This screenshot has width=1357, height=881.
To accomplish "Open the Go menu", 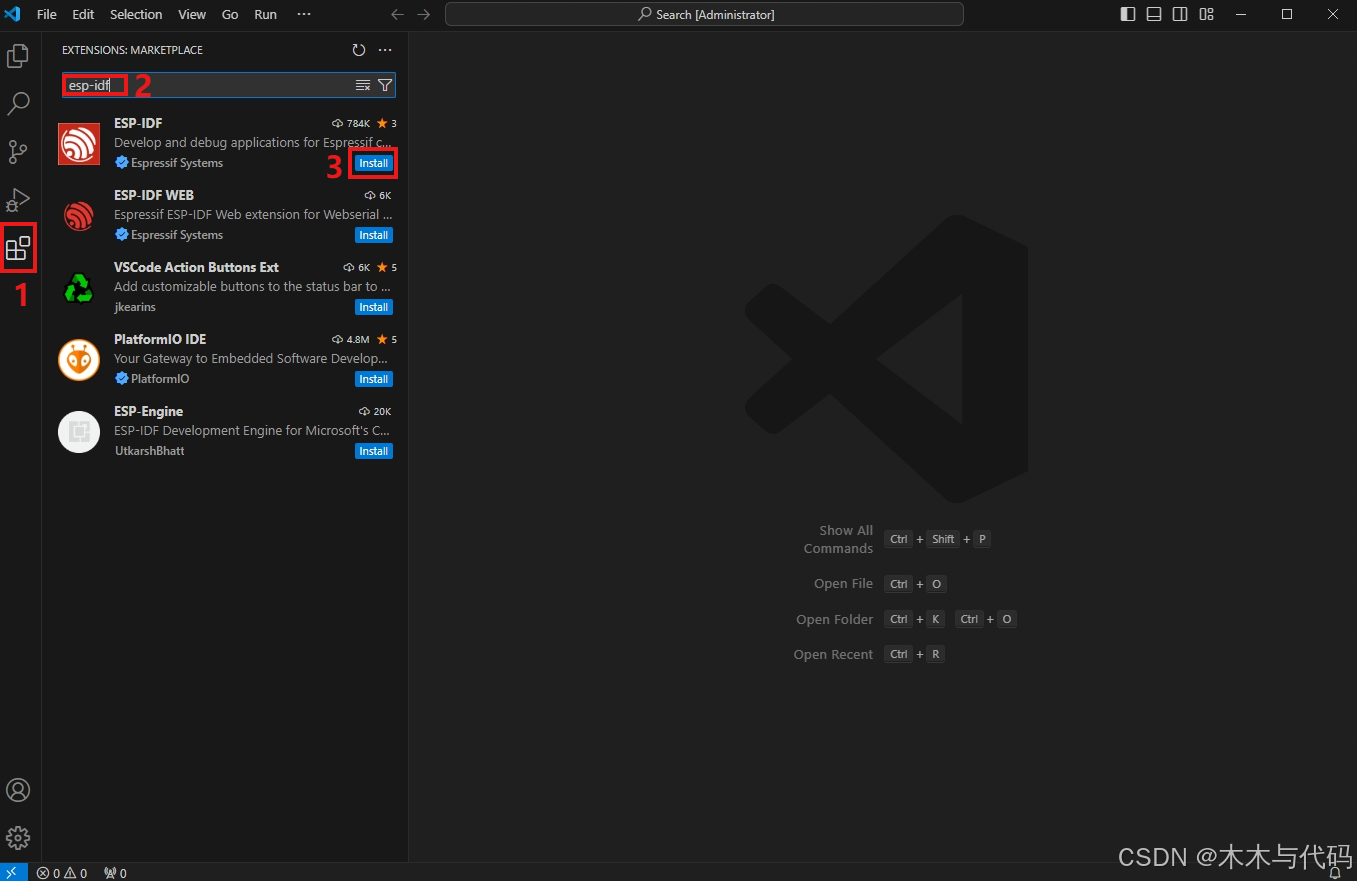I will pos(230,14).
